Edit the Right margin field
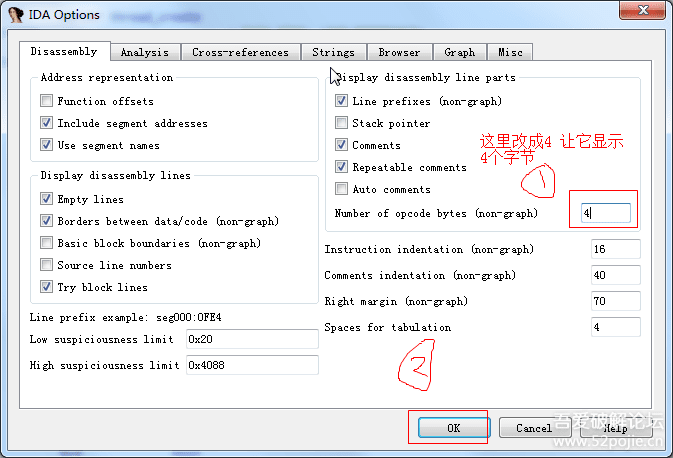 (615, 301)
